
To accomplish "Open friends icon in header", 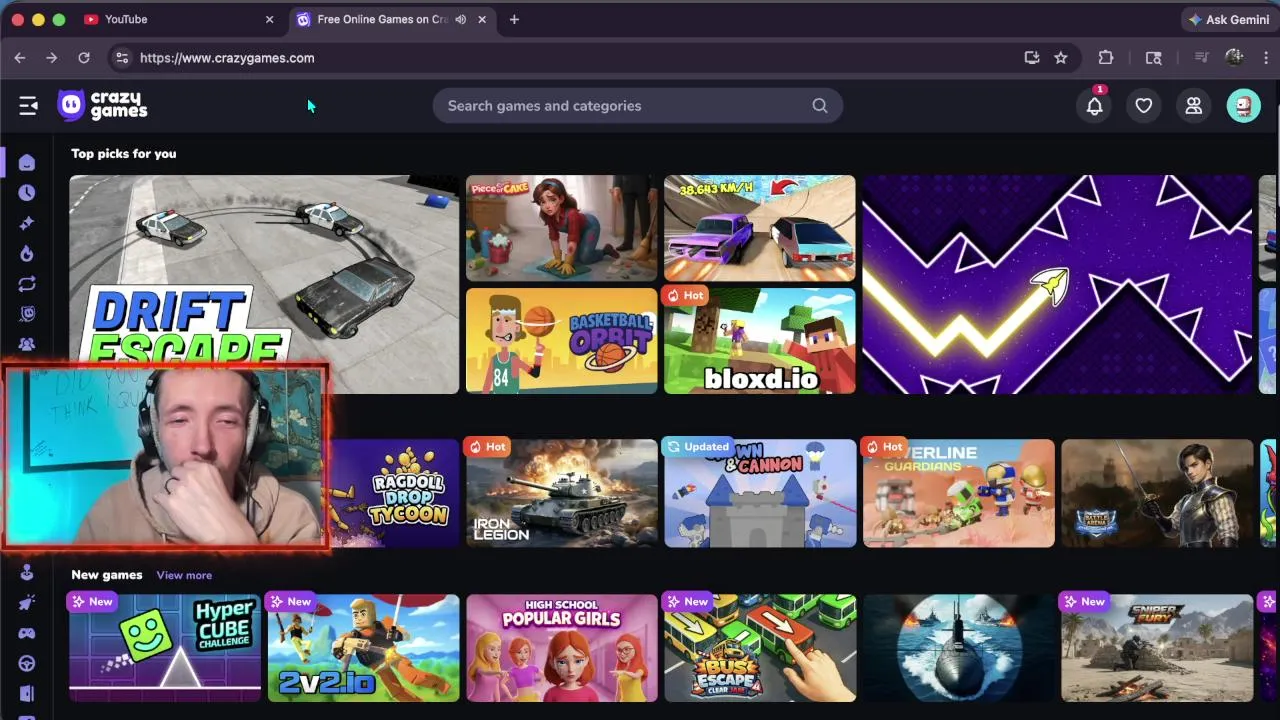I will (1193, 106).
